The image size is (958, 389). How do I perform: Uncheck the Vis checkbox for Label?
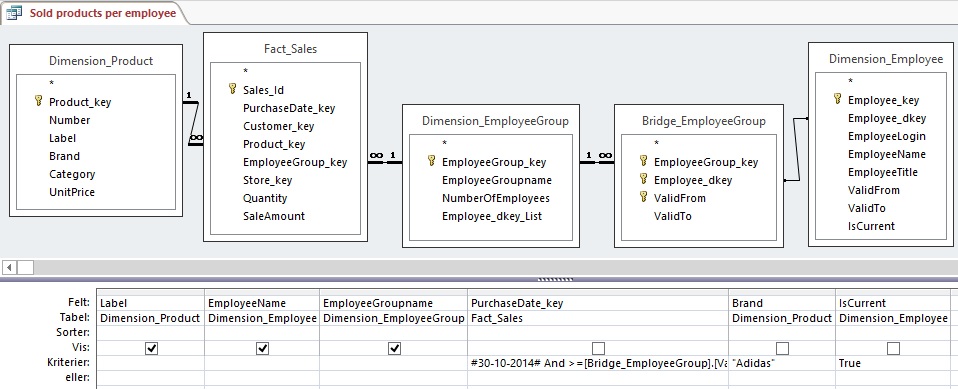click(x=151, y=348)
